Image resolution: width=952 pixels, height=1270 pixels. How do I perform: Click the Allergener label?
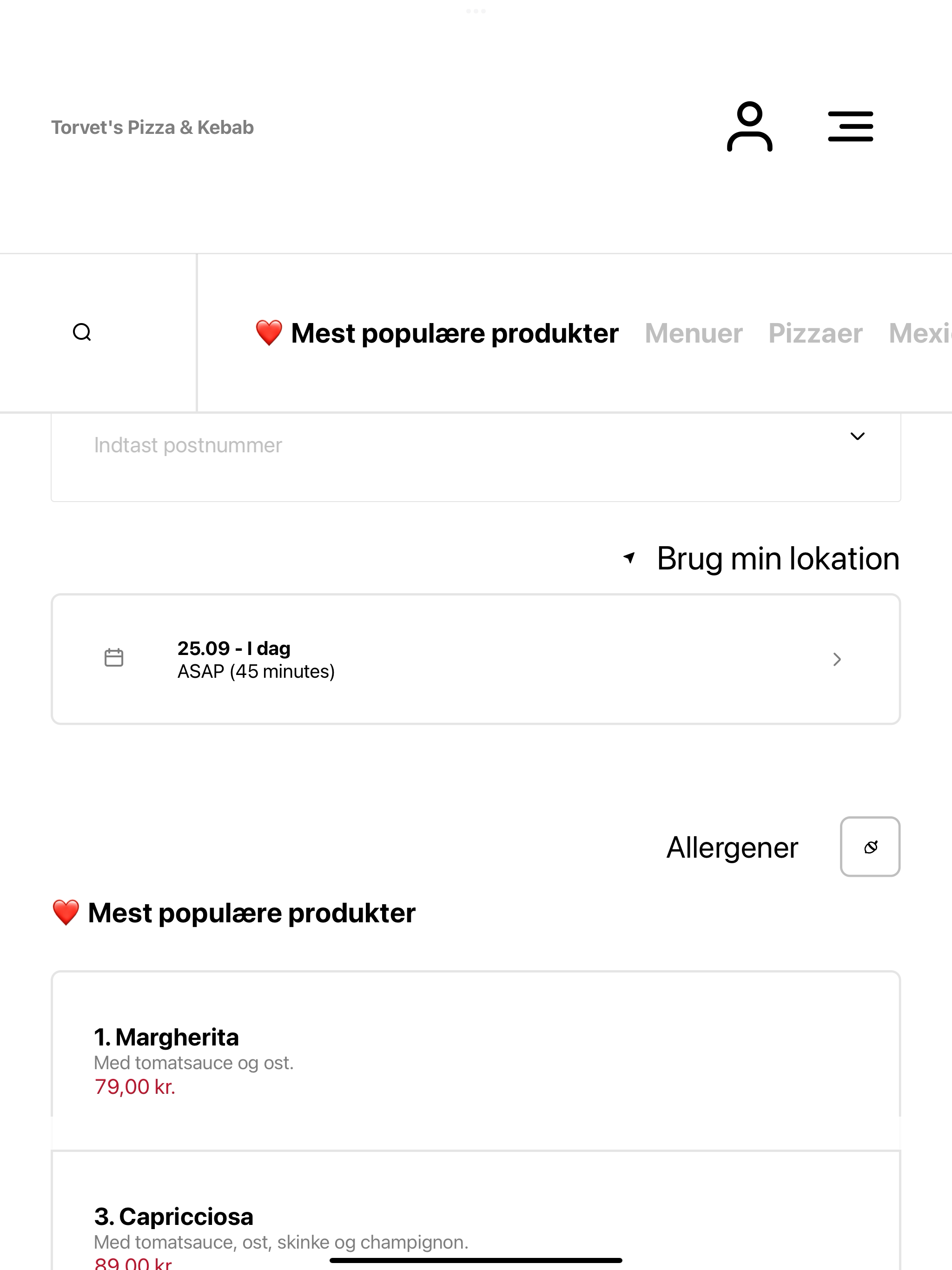732,847
